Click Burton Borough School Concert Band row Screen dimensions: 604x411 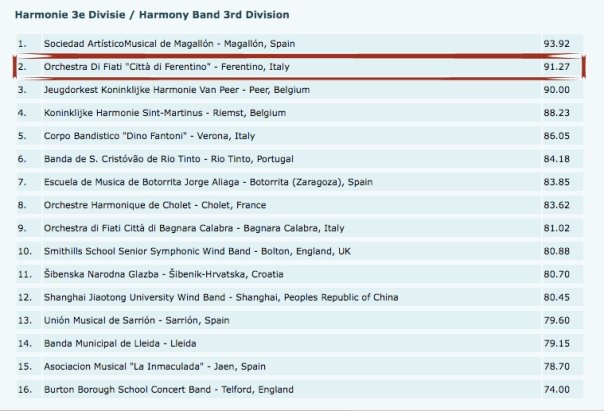176,388
